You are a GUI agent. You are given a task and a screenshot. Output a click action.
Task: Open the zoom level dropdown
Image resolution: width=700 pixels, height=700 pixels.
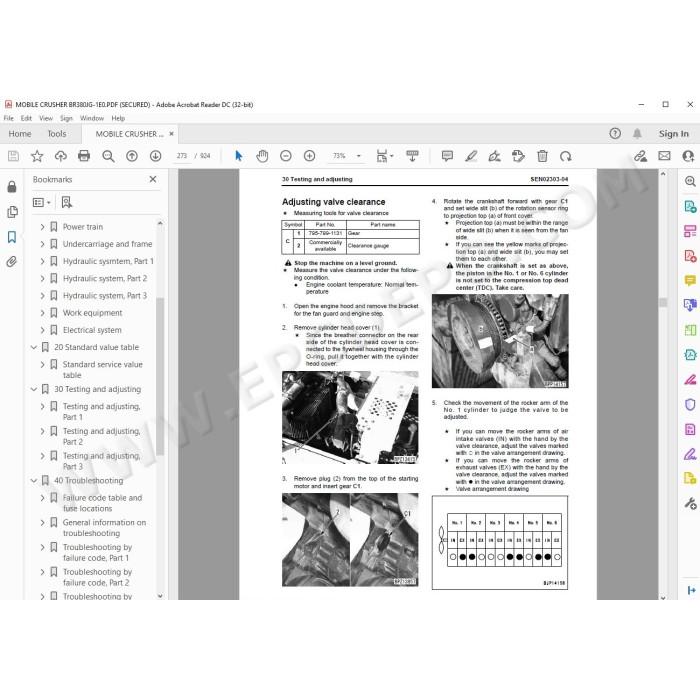358,156
